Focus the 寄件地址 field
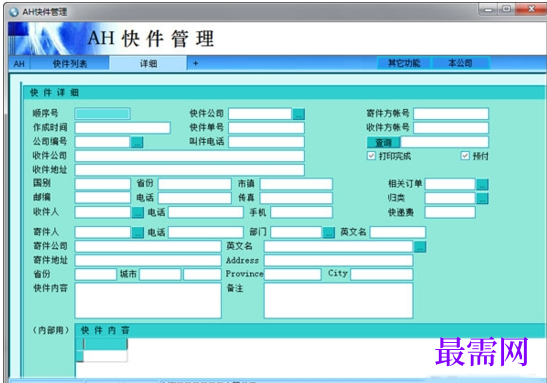The height and width of the screenshot is (383, 547). click(x=148, y=260)
